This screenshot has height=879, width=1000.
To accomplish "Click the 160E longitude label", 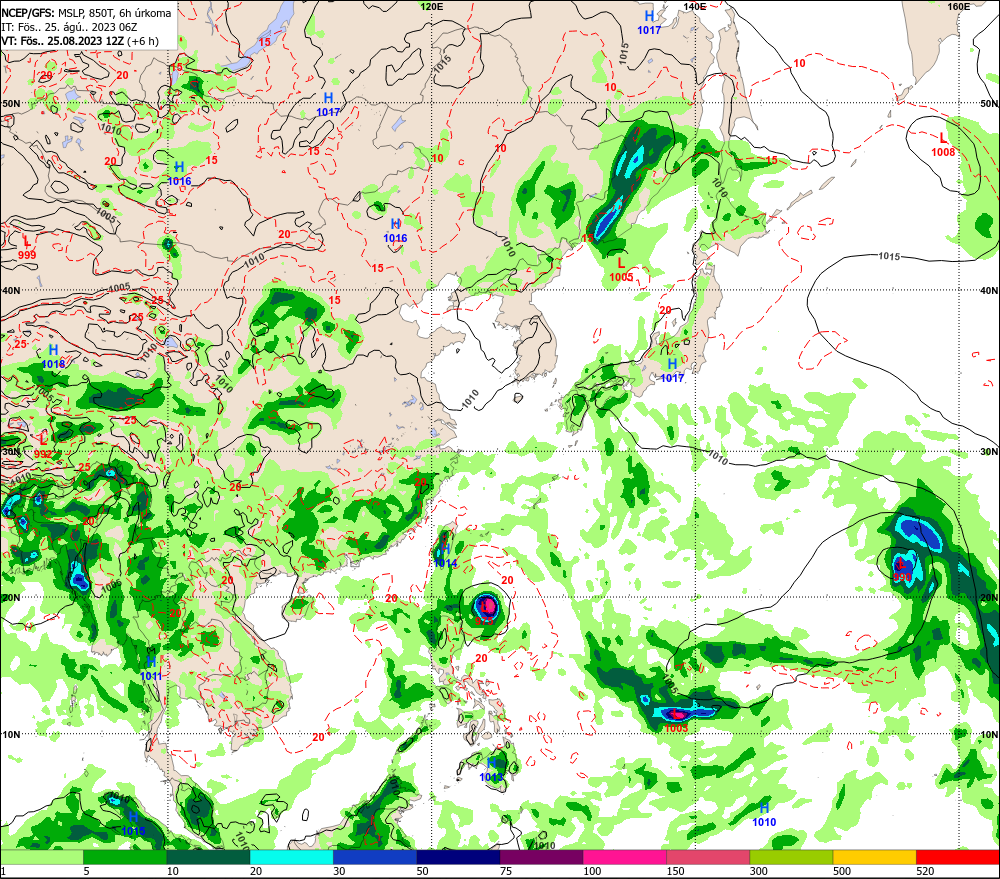I will tap(959, 6).
